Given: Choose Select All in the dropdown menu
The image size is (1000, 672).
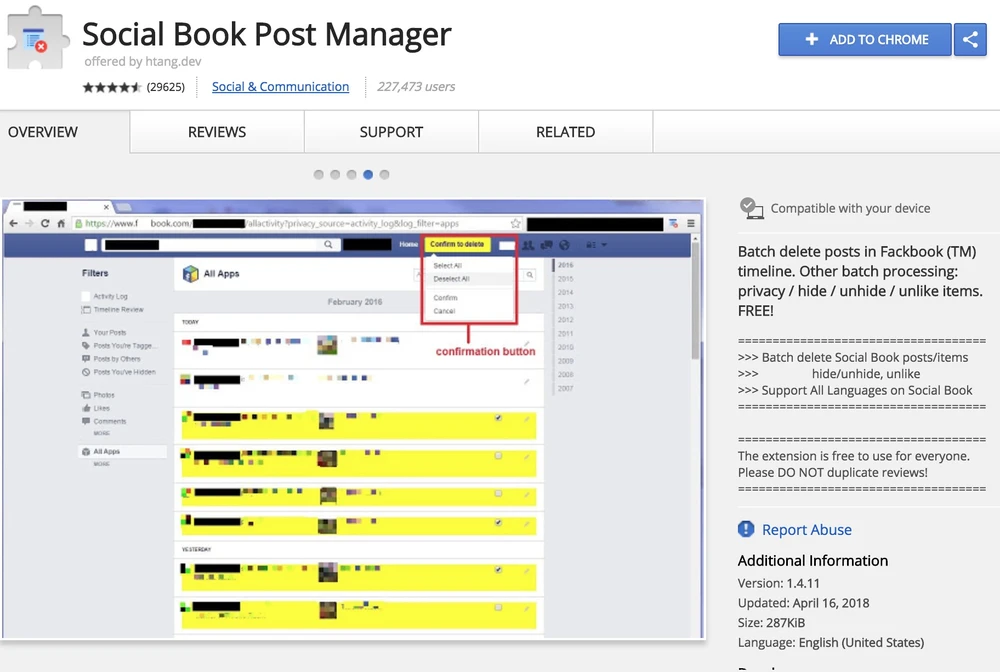Looking at the screenshot, I should pyautogui.click(x=448, y=265).
